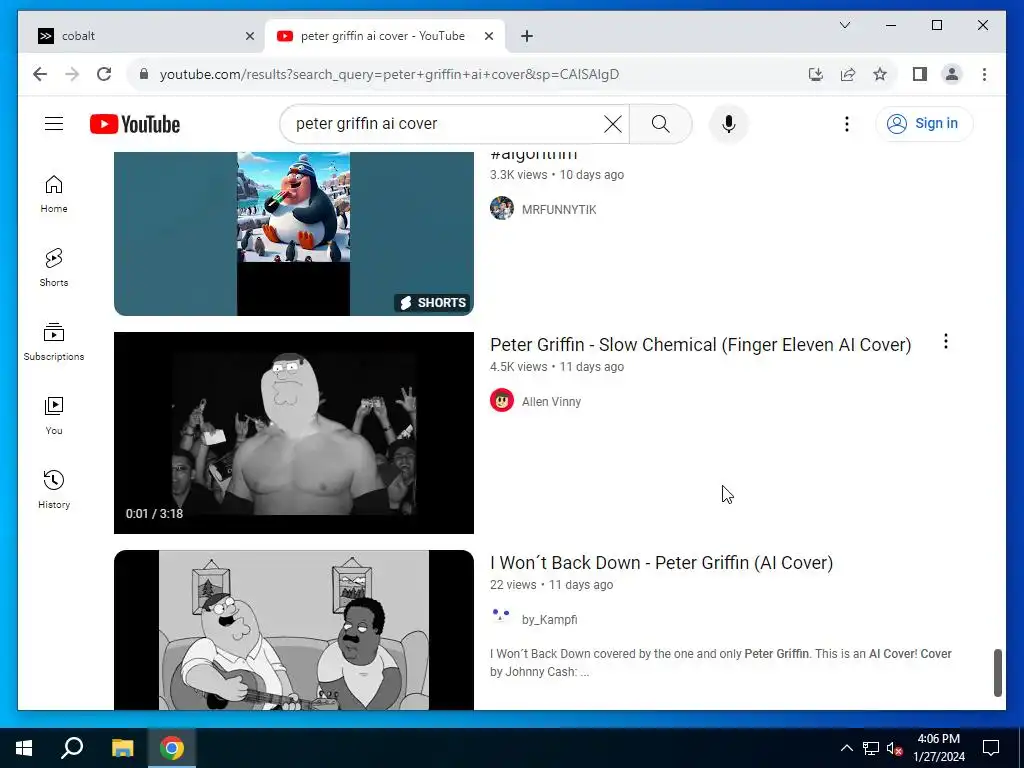
Task: Open the MRFUNNYTIK channel name link
Action: (x=559, y=210)
